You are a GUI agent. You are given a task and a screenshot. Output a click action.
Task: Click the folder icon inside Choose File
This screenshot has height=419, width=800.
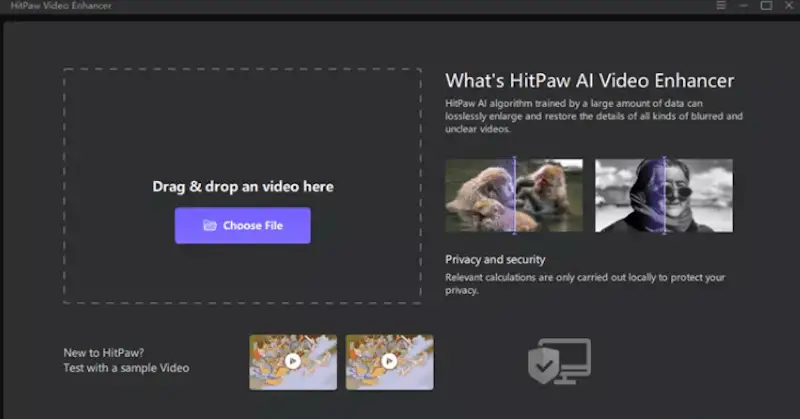[210, 226]
